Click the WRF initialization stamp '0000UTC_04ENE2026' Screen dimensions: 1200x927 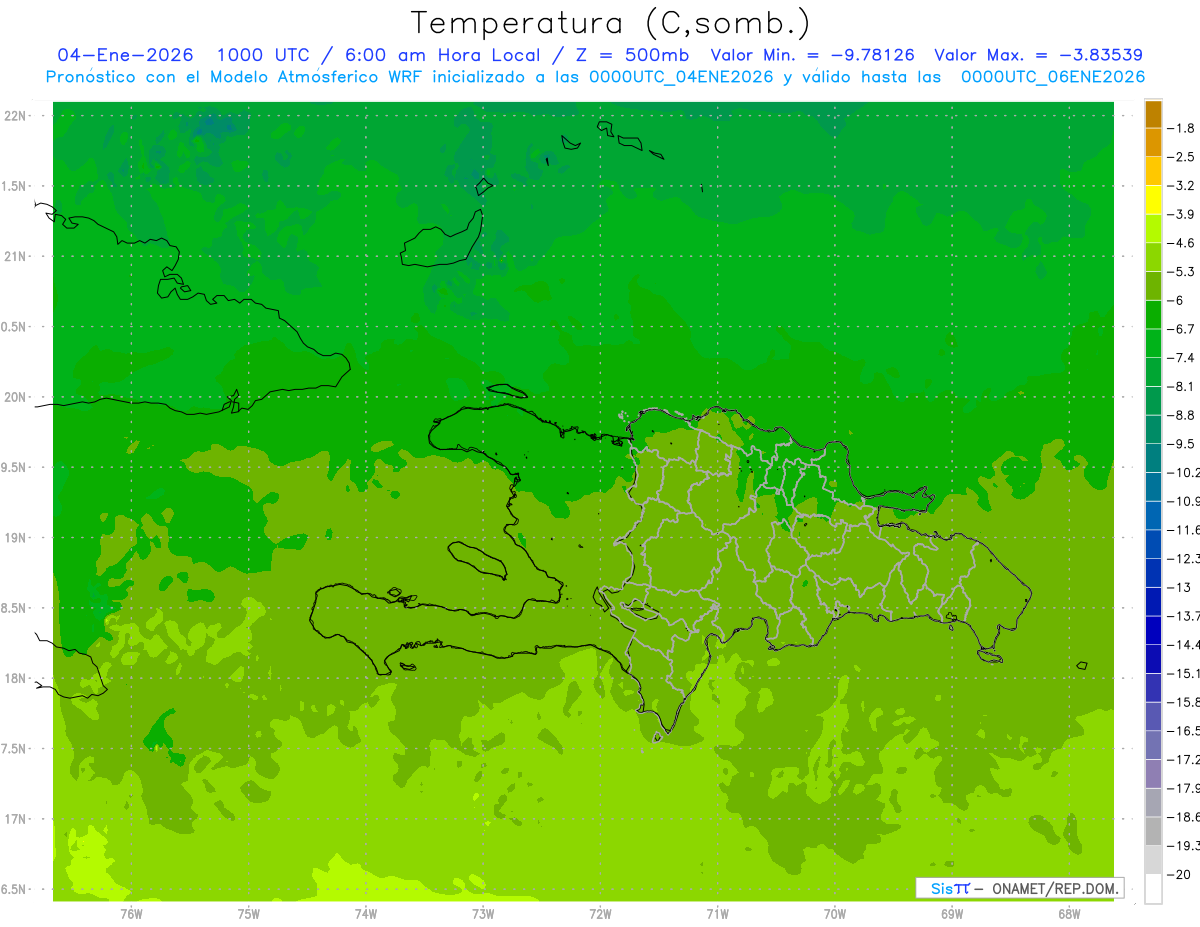pos(682,76)
